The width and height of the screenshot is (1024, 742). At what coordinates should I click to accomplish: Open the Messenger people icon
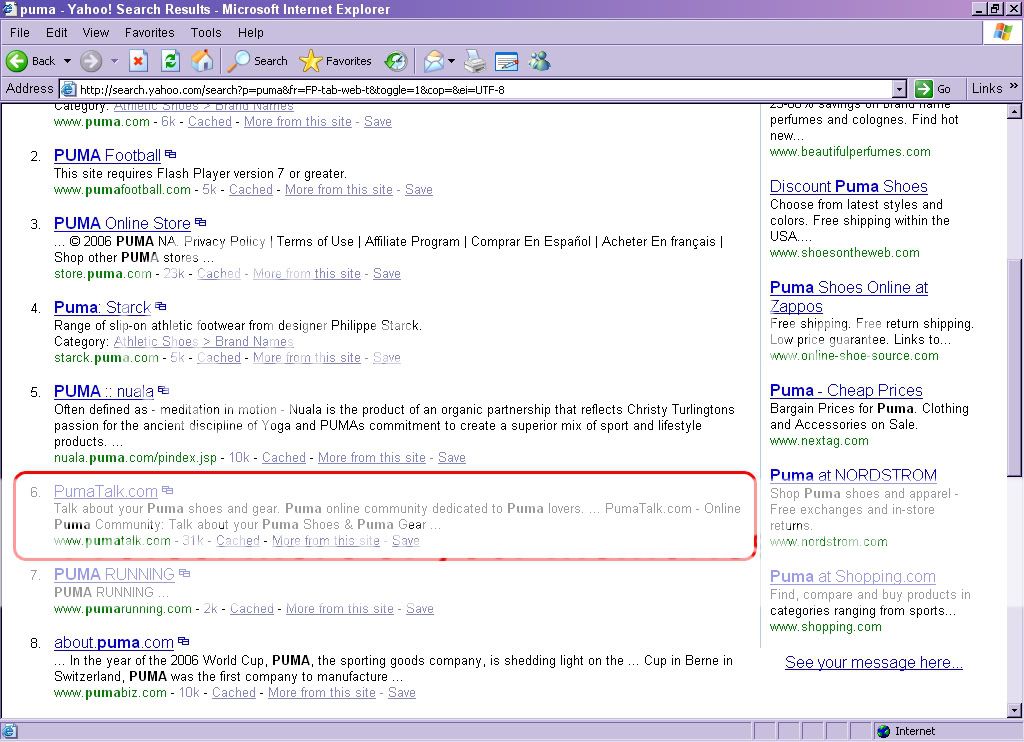pos(539,61)
